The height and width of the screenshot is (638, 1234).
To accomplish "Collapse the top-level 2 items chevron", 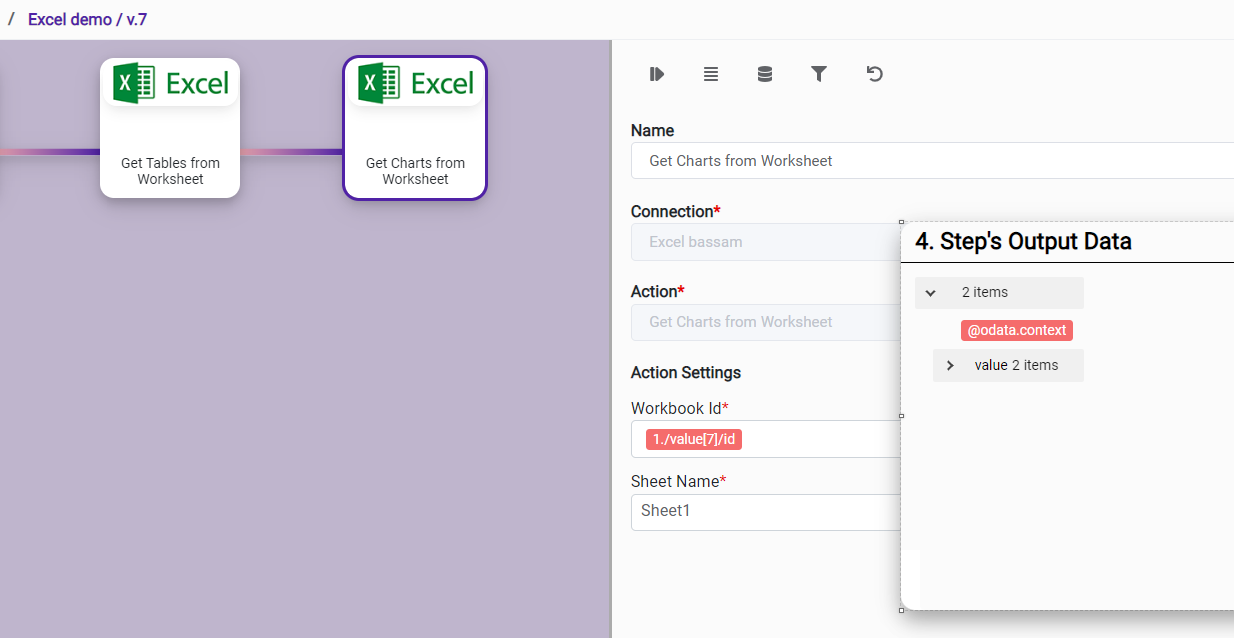I will click(x=931, y=293).
